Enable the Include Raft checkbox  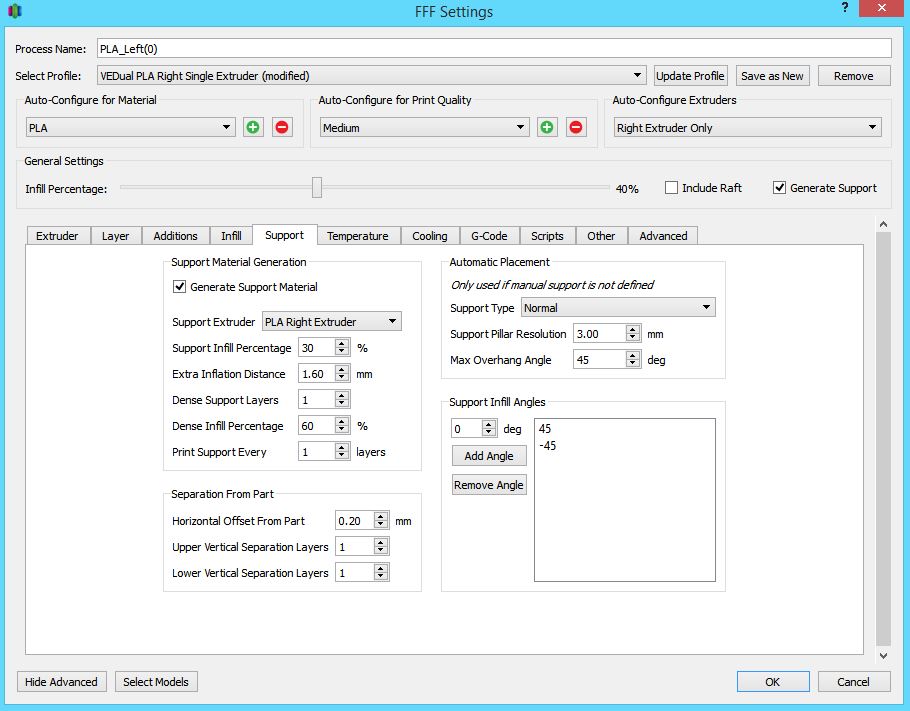pyautogui.click(x=672, y=188)
